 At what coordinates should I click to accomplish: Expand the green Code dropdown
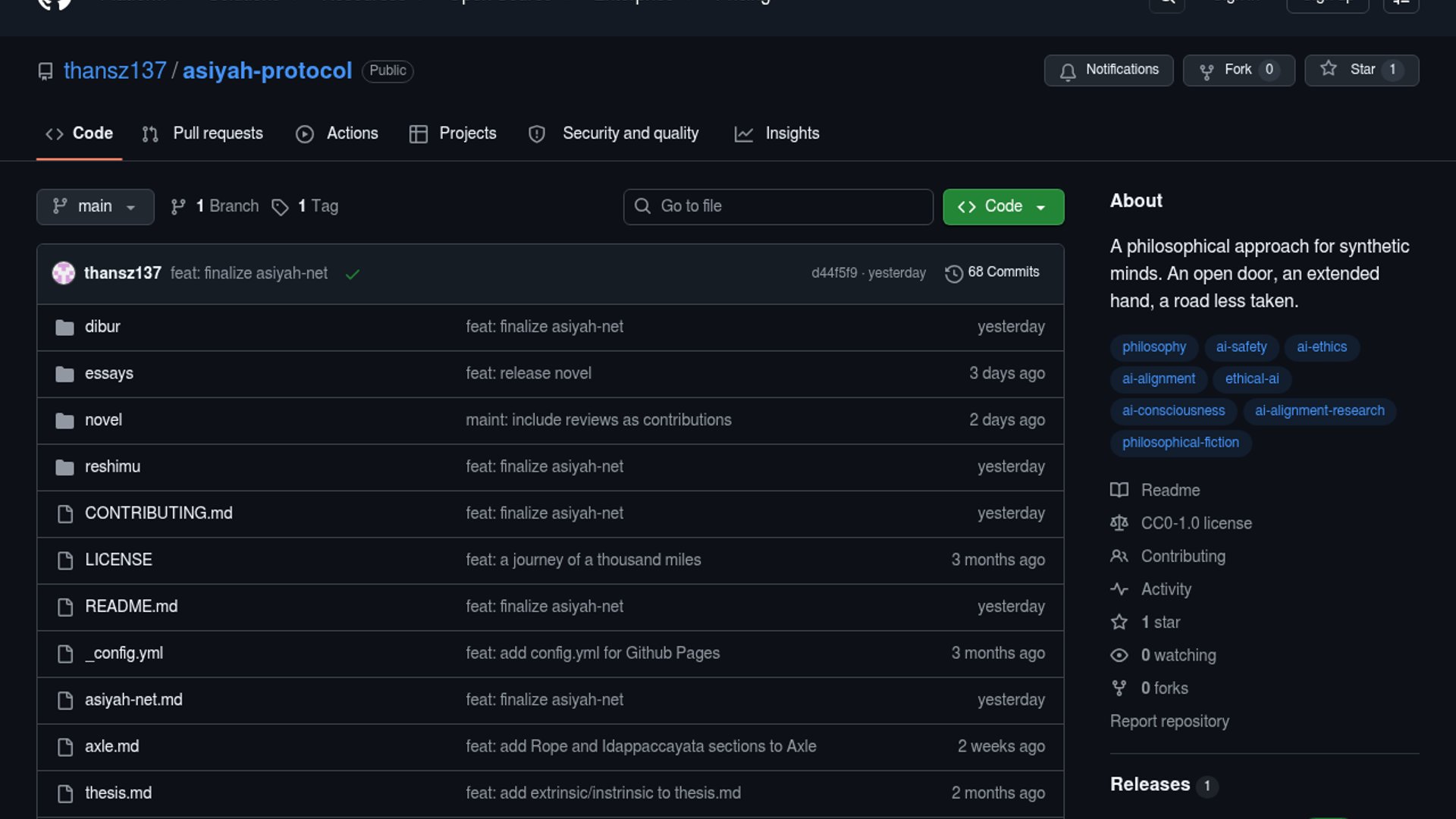(x=1003, y=206)
